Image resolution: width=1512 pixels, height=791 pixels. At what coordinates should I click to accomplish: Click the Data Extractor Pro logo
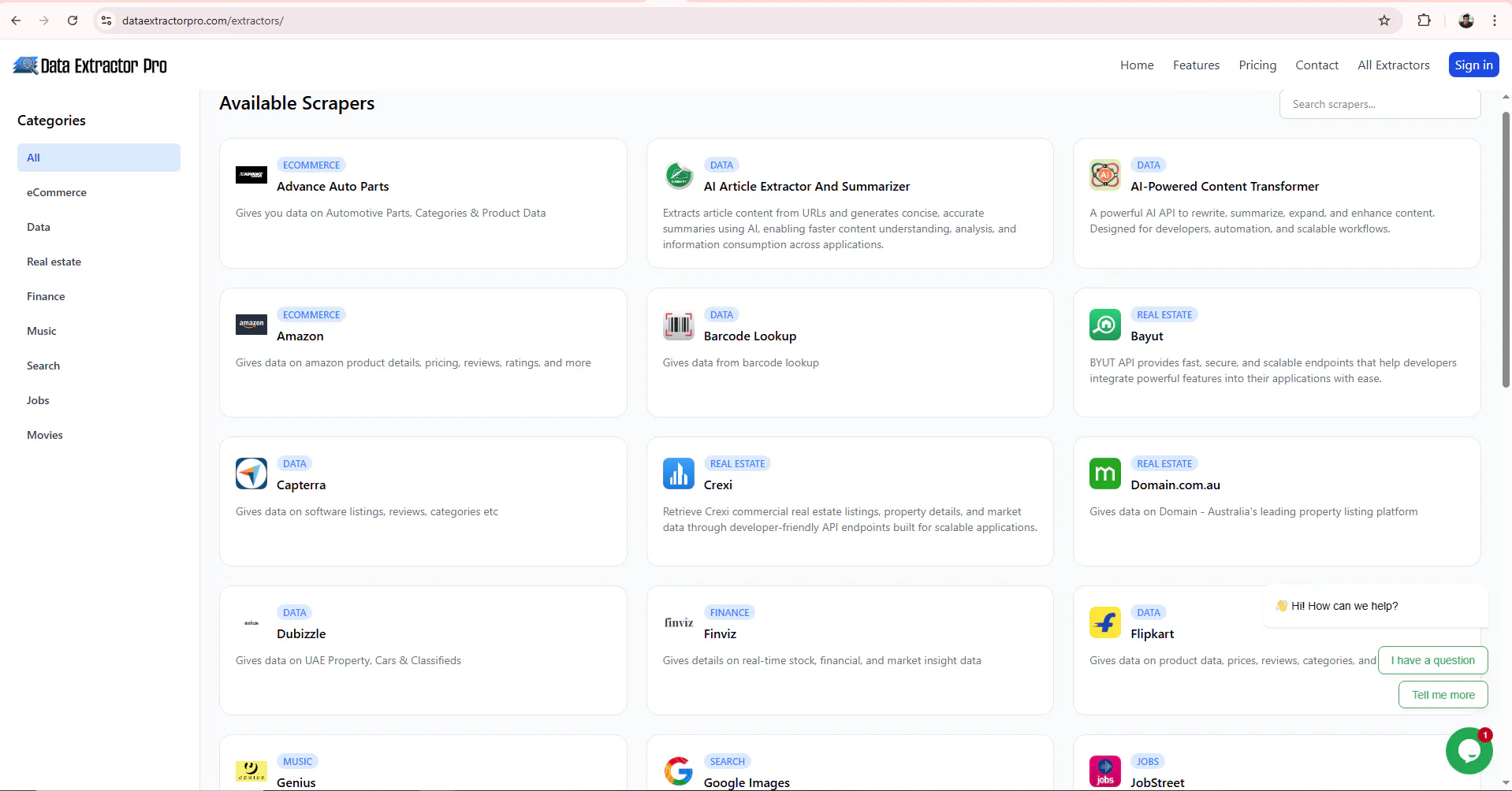pos(90,65)
